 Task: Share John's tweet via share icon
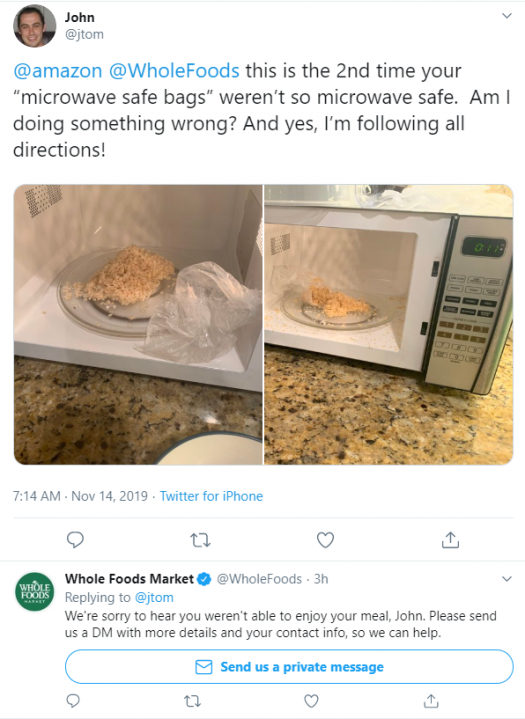[450, 540]
